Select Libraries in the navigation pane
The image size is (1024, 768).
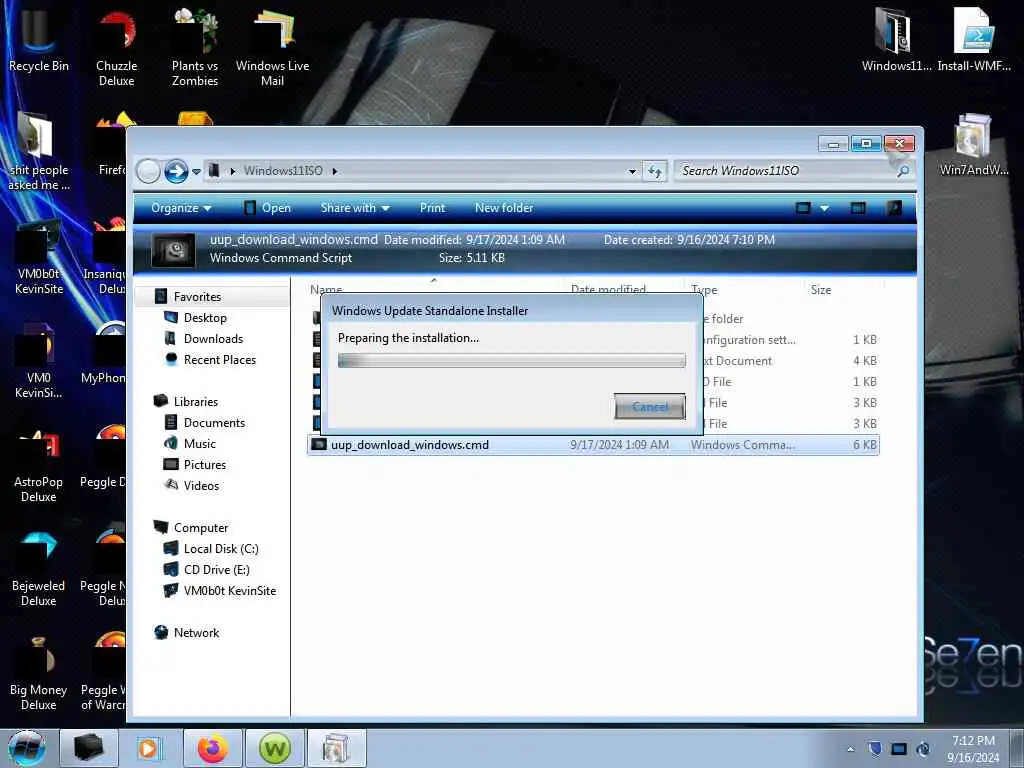(196, 401)
